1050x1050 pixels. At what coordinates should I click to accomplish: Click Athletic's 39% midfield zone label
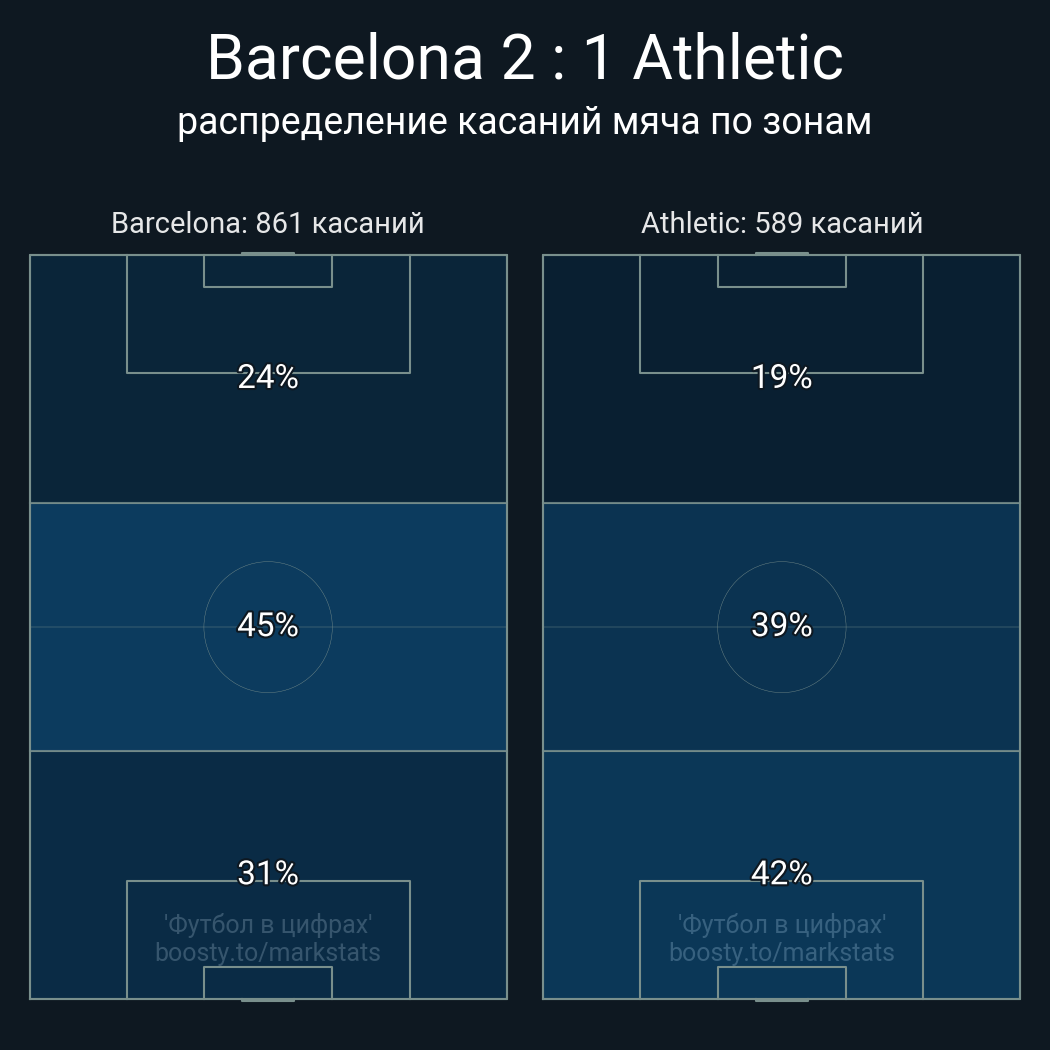coord(782,625)
